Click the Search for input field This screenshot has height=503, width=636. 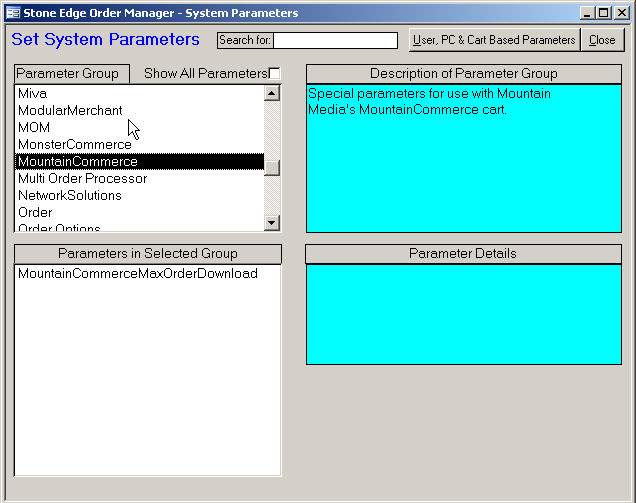click(x=335, y=40)
